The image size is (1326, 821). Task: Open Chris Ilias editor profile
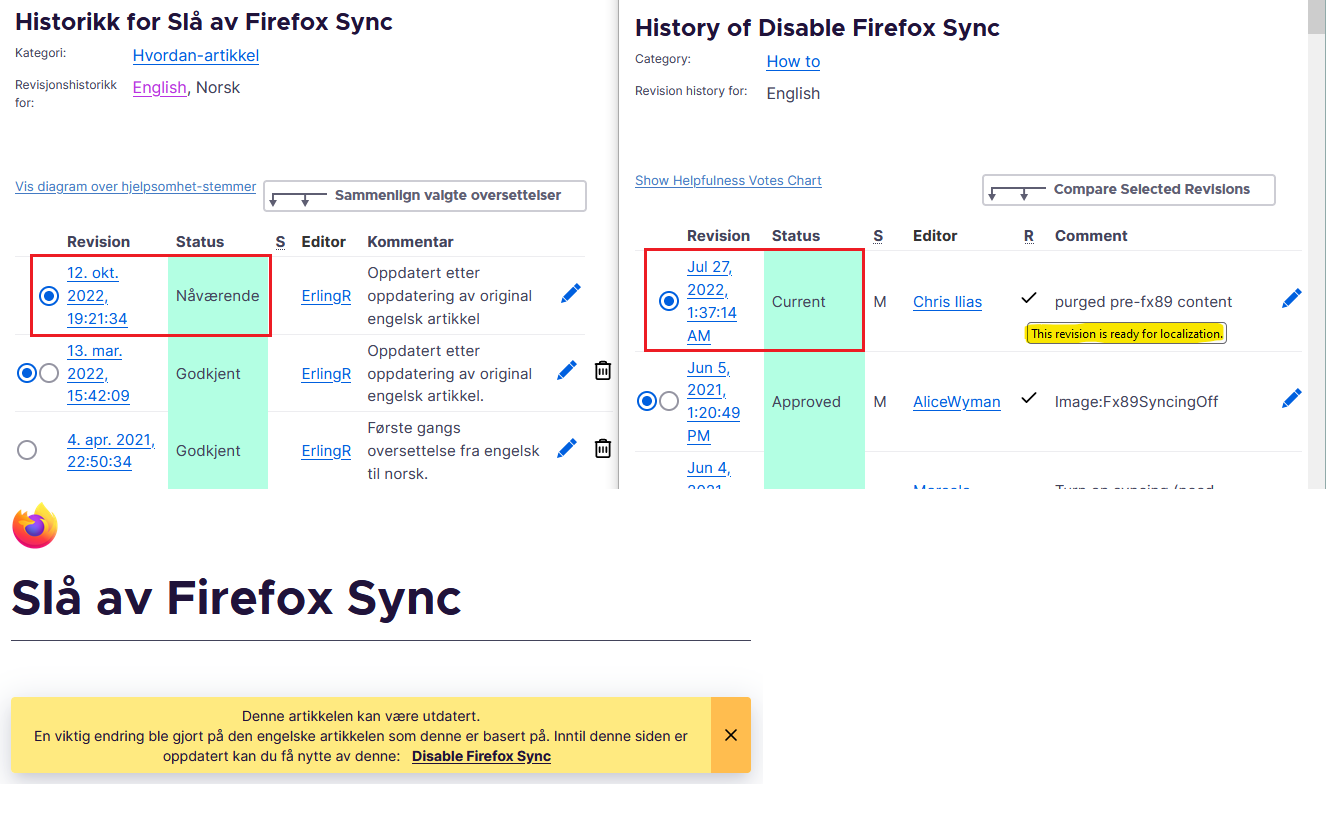[x=947, y=302]
